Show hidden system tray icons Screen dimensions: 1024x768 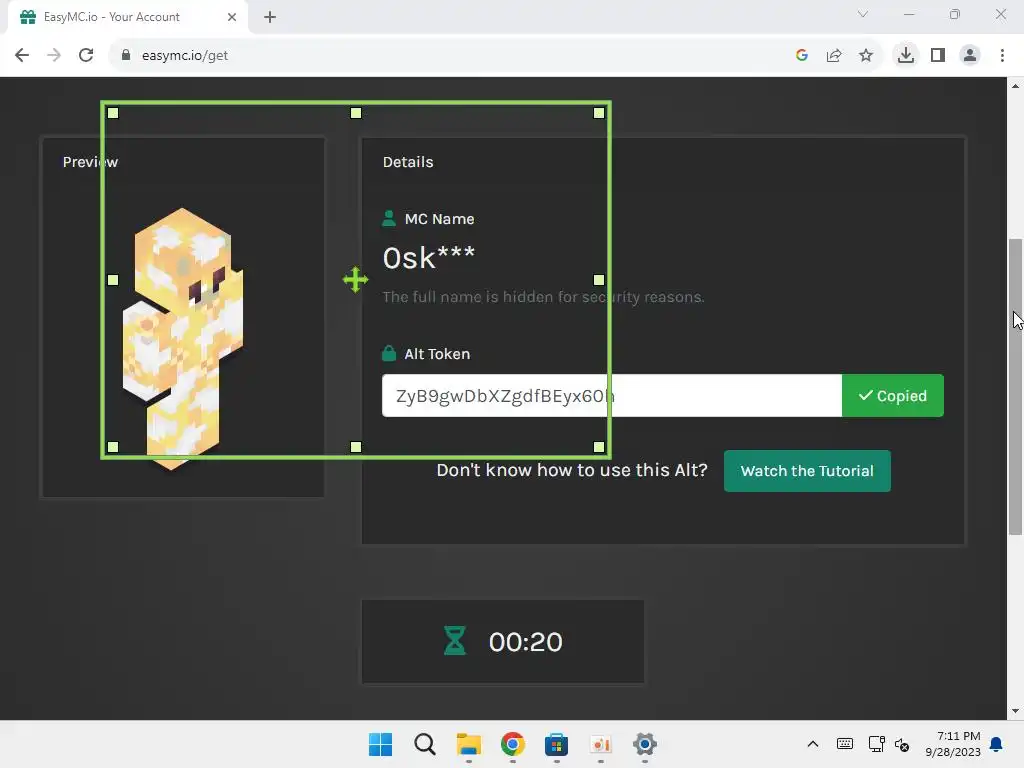pyautogui.click(x=812, y=744)
